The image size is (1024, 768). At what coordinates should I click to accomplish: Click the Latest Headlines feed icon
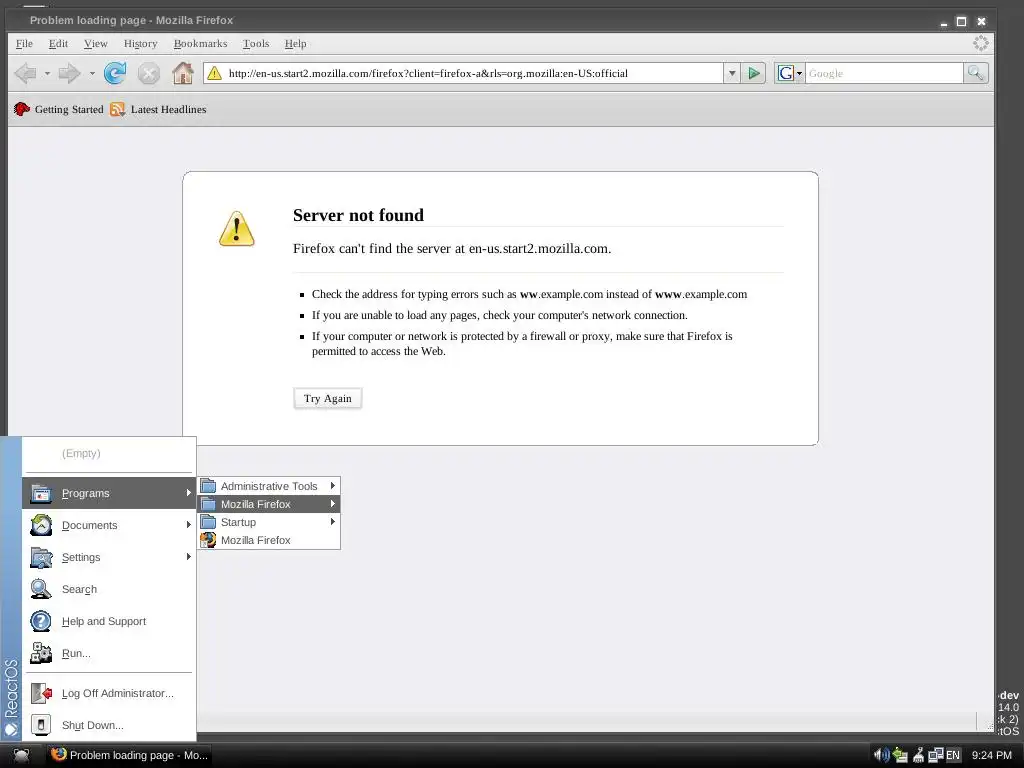click(118, 109)
